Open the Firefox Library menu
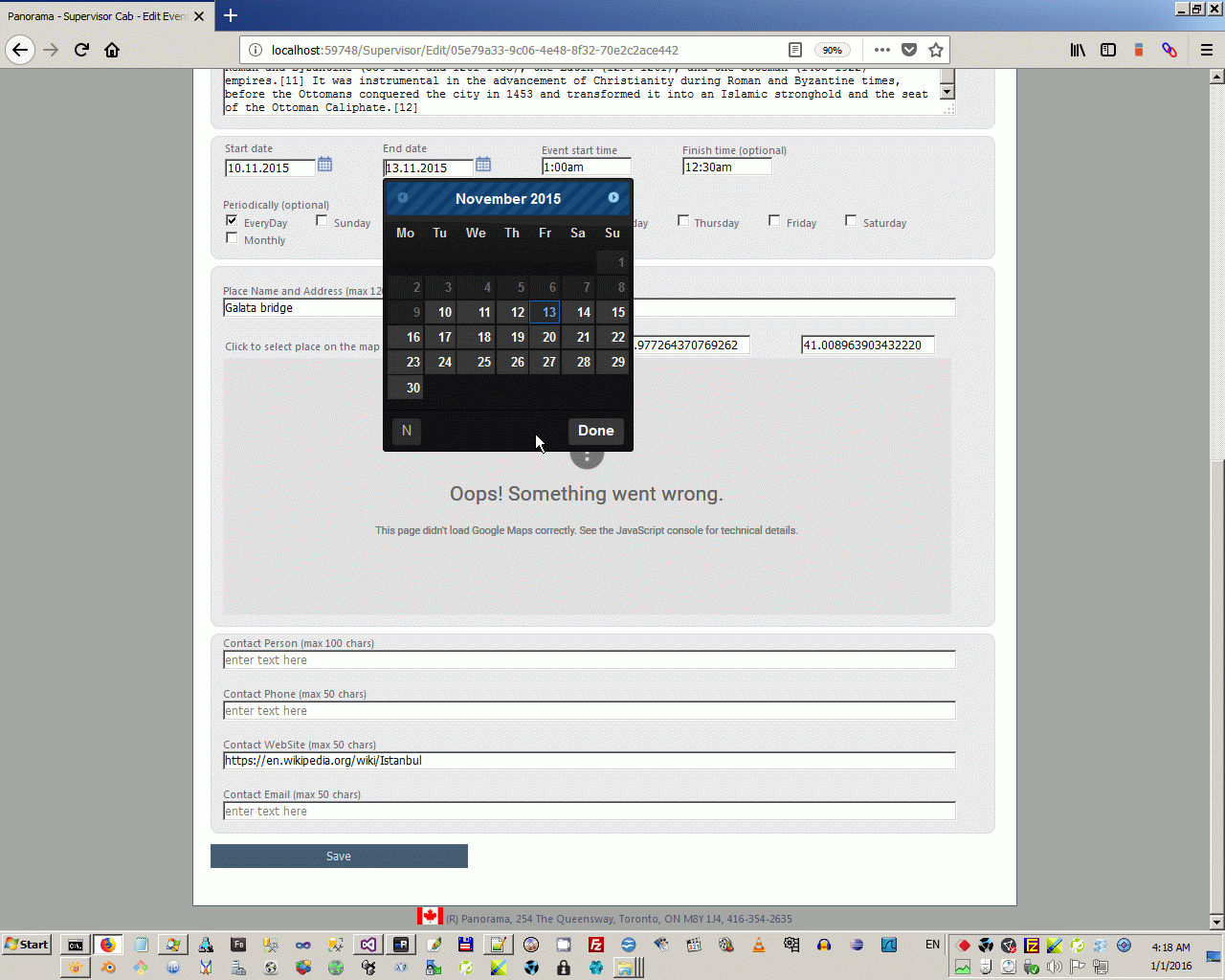Image resolution: width=1225 pixels, height=980 pixels. pos(1078,50)
